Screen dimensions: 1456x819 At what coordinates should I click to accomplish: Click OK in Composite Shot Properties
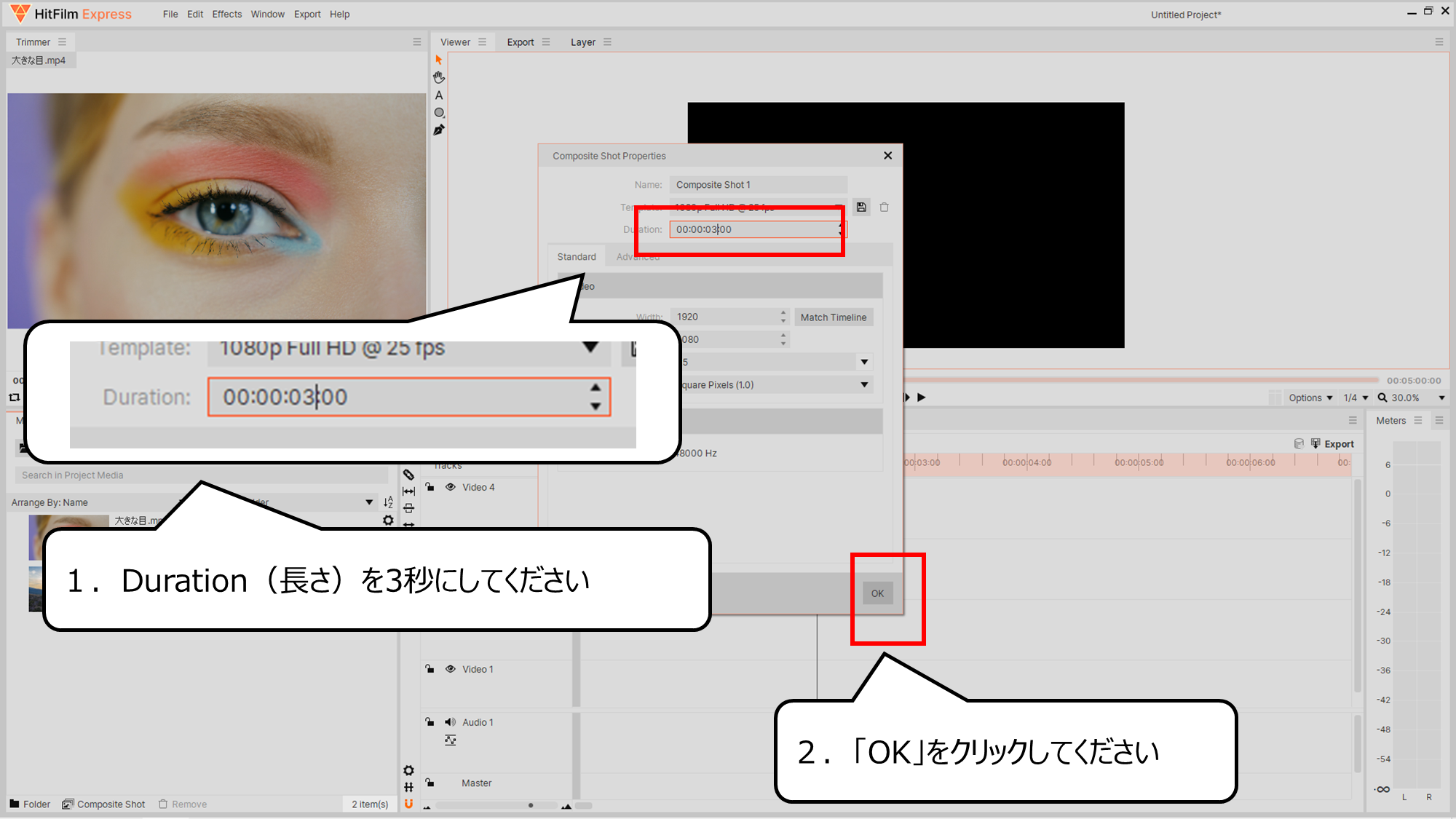877,593
